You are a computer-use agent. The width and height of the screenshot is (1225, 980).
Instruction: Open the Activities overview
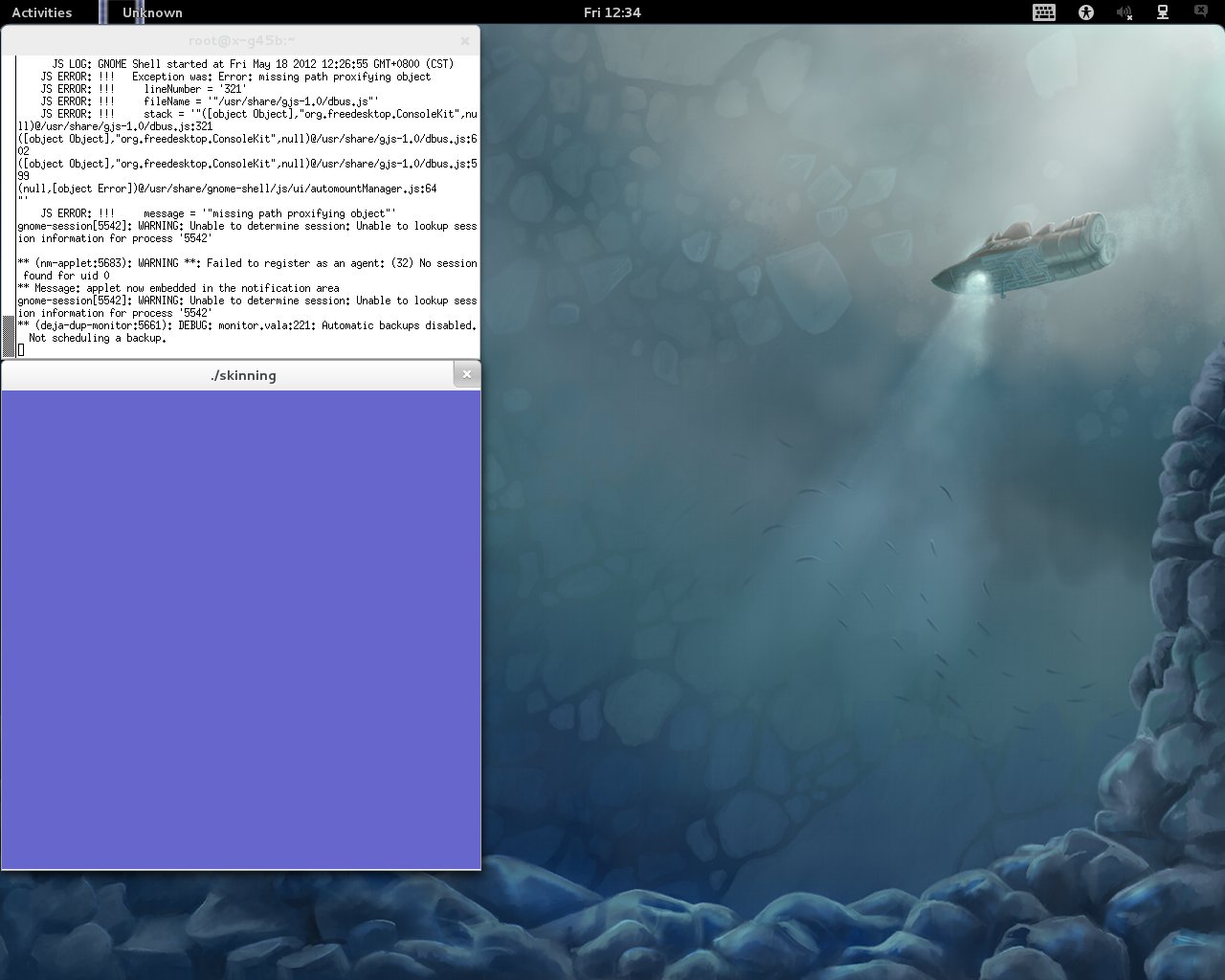(41, 12)
